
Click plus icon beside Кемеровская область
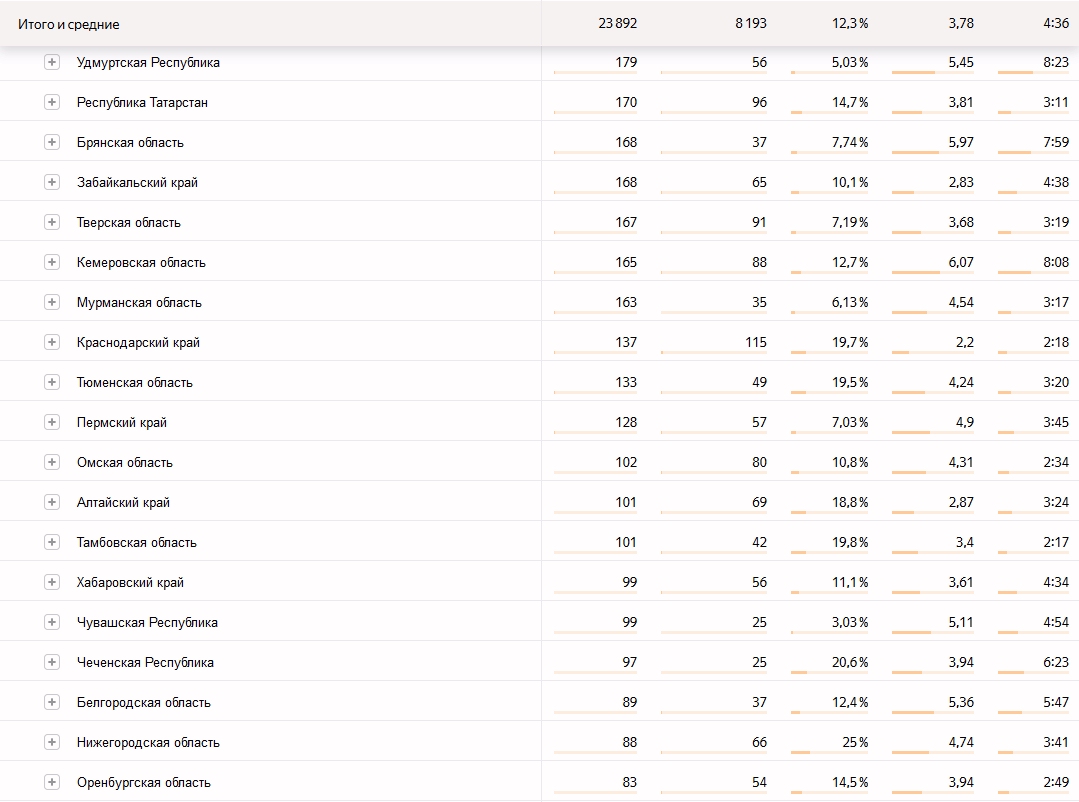point(52,262)
